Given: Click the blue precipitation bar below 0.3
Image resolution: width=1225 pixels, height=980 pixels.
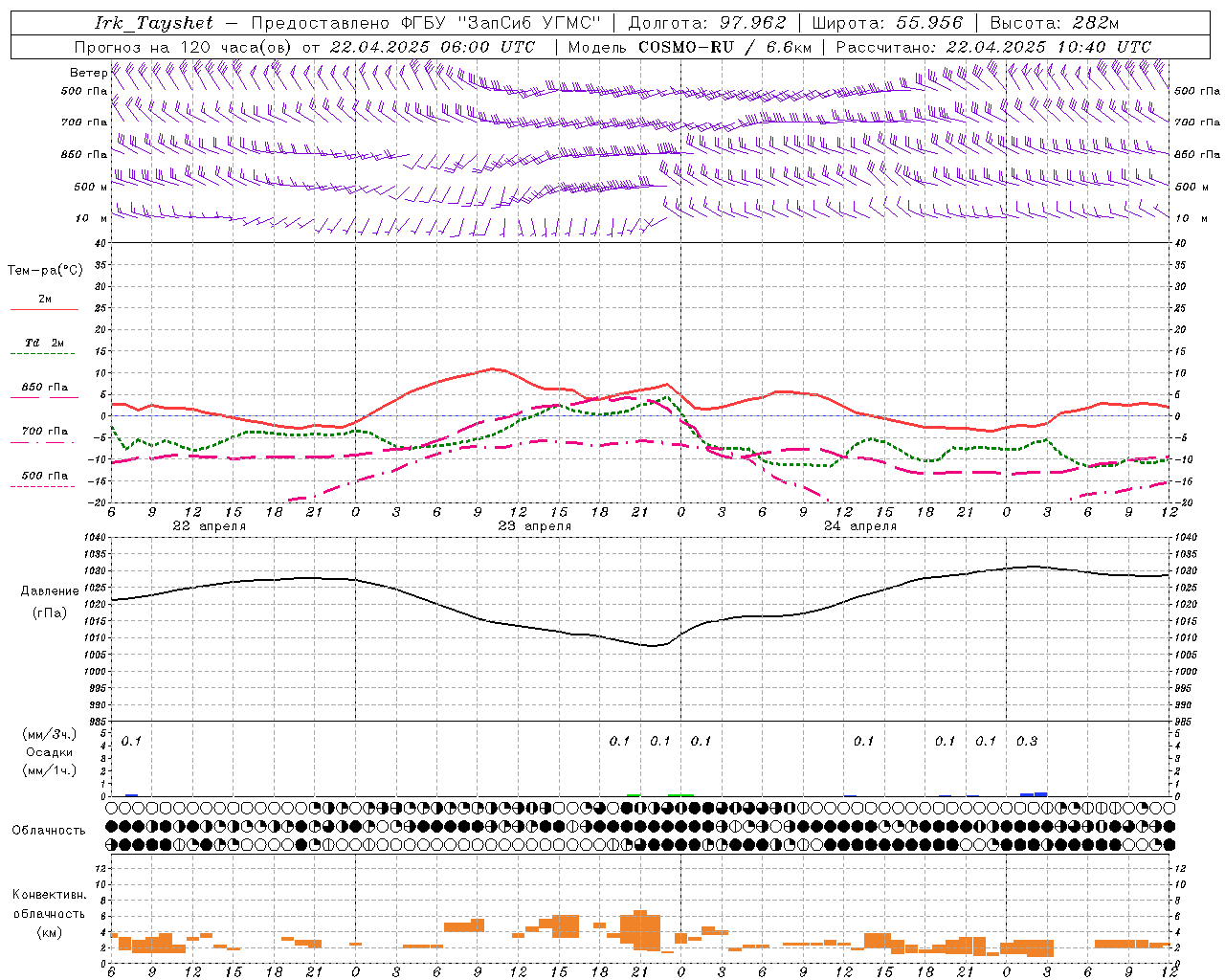Looking at the screenshot, I should 1034,794.
